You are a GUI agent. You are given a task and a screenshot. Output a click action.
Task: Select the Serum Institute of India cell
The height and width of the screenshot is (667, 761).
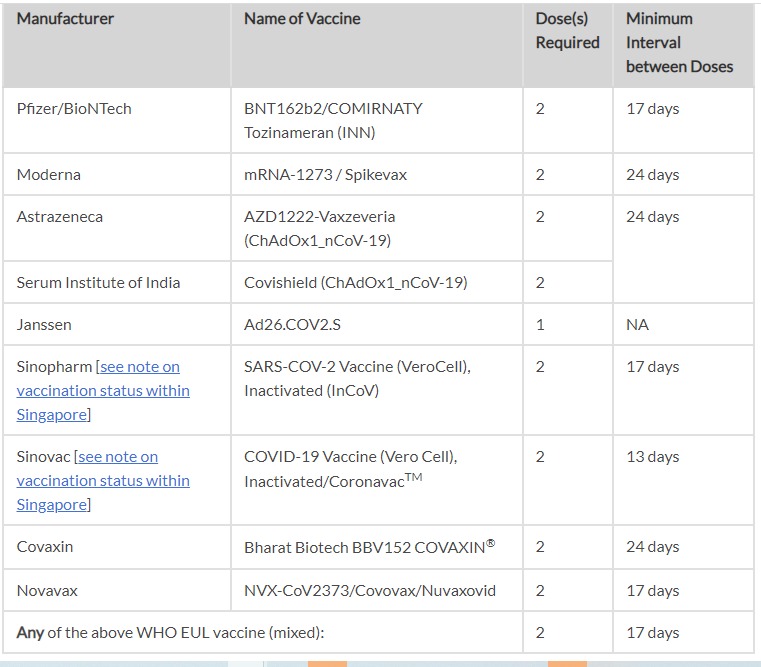tap(99, 283)
